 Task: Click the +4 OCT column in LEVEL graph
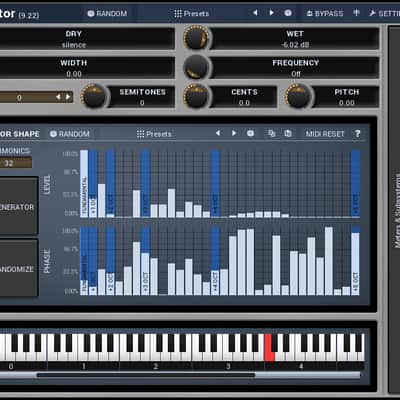point(215,184)
